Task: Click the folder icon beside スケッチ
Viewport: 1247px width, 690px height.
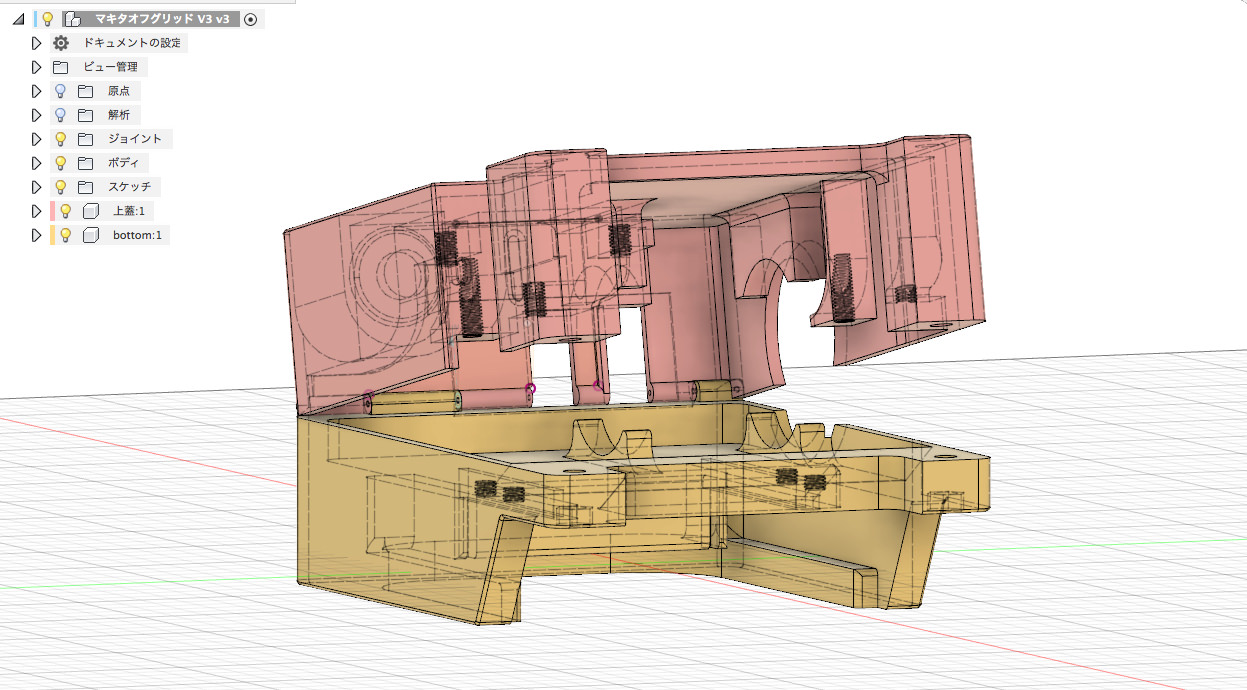Action: [85, 187]
